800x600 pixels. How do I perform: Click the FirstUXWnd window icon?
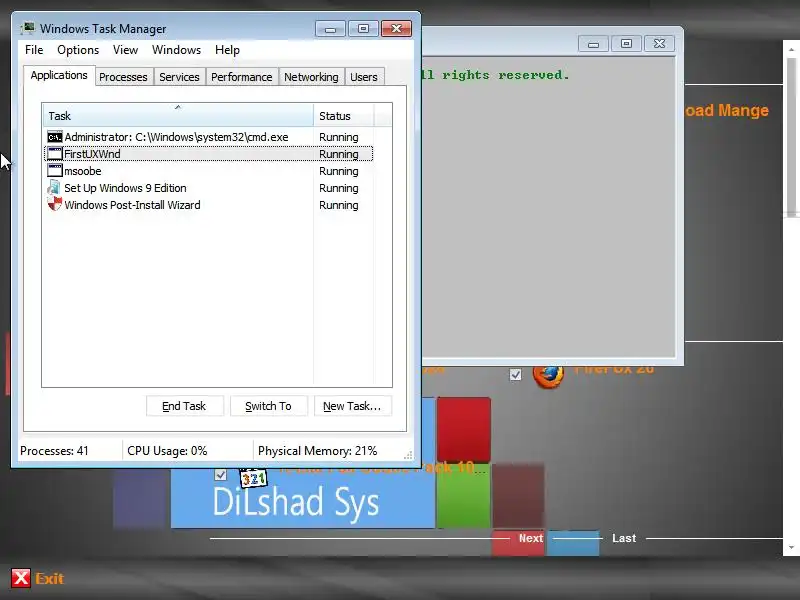[x=55, y=154]
